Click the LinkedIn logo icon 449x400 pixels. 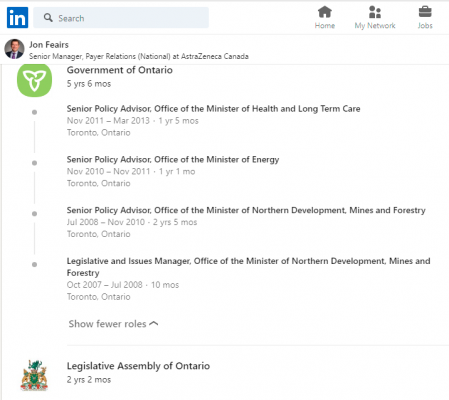(x=17, y=18)
